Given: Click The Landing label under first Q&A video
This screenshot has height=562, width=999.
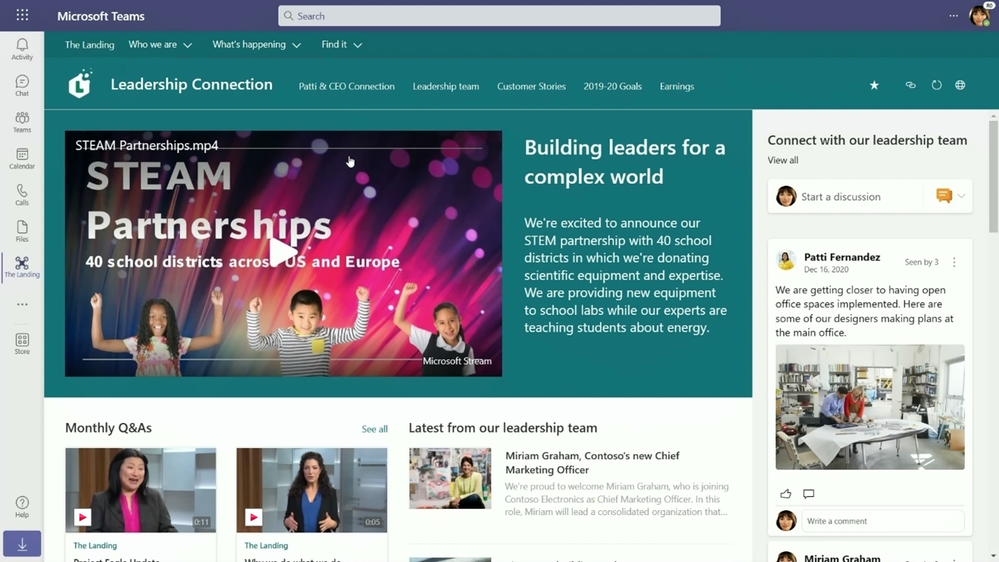Looking at the screenshot, I should pos(95,545).
